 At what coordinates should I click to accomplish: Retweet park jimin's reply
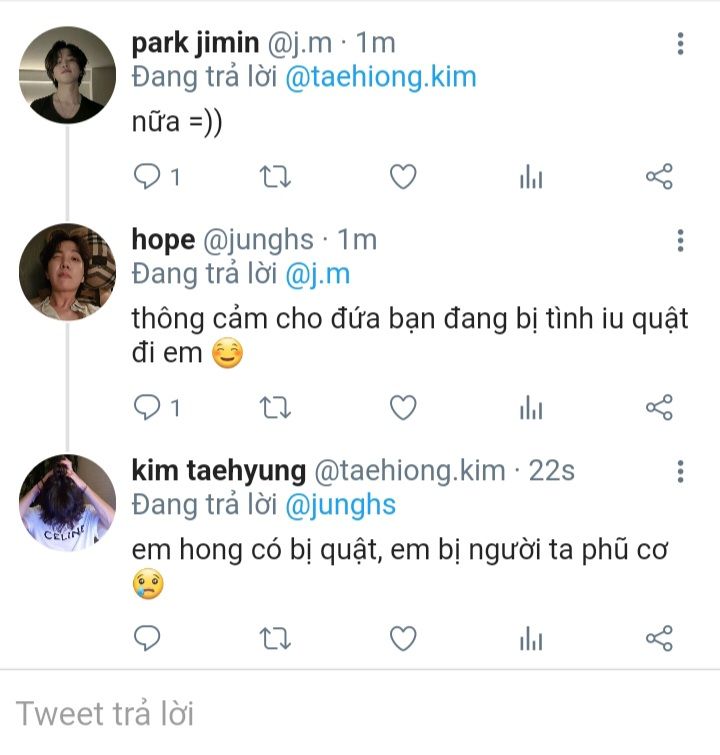point(275,178)
